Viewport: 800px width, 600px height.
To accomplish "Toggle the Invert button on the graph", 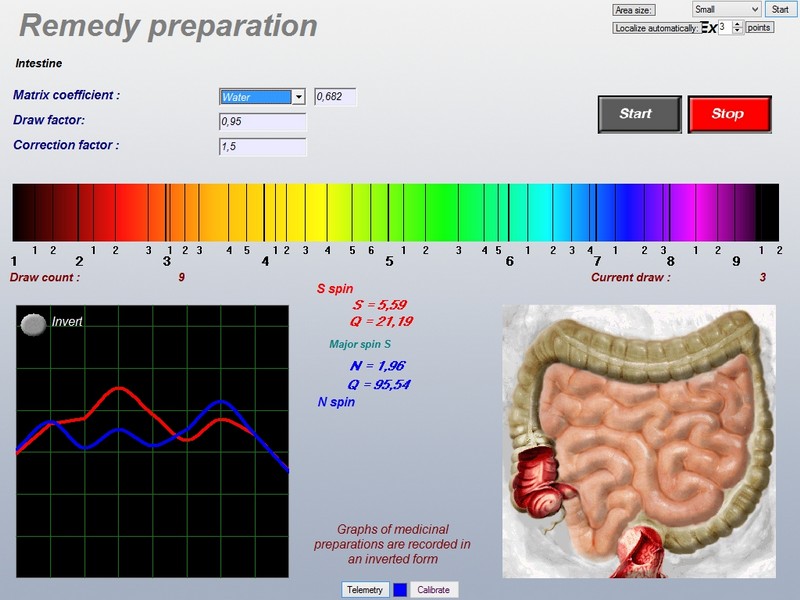I will (34, 323).
